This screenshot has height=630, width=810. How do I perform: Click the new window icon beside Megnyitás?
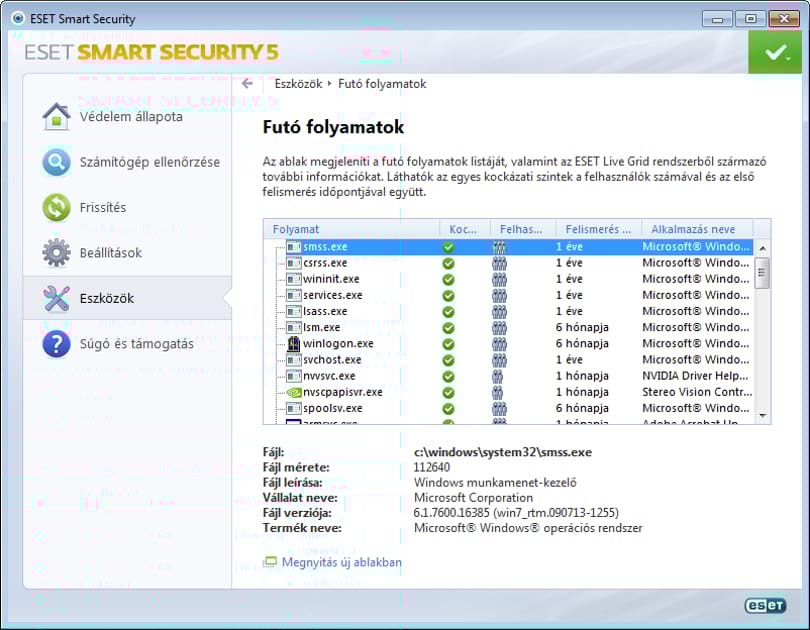click(270, 562)
